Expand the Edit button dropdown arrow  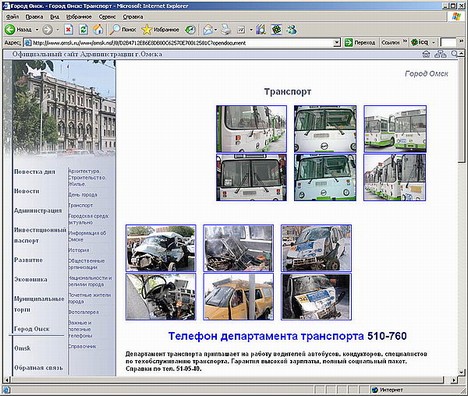click(x=251, y=30)
